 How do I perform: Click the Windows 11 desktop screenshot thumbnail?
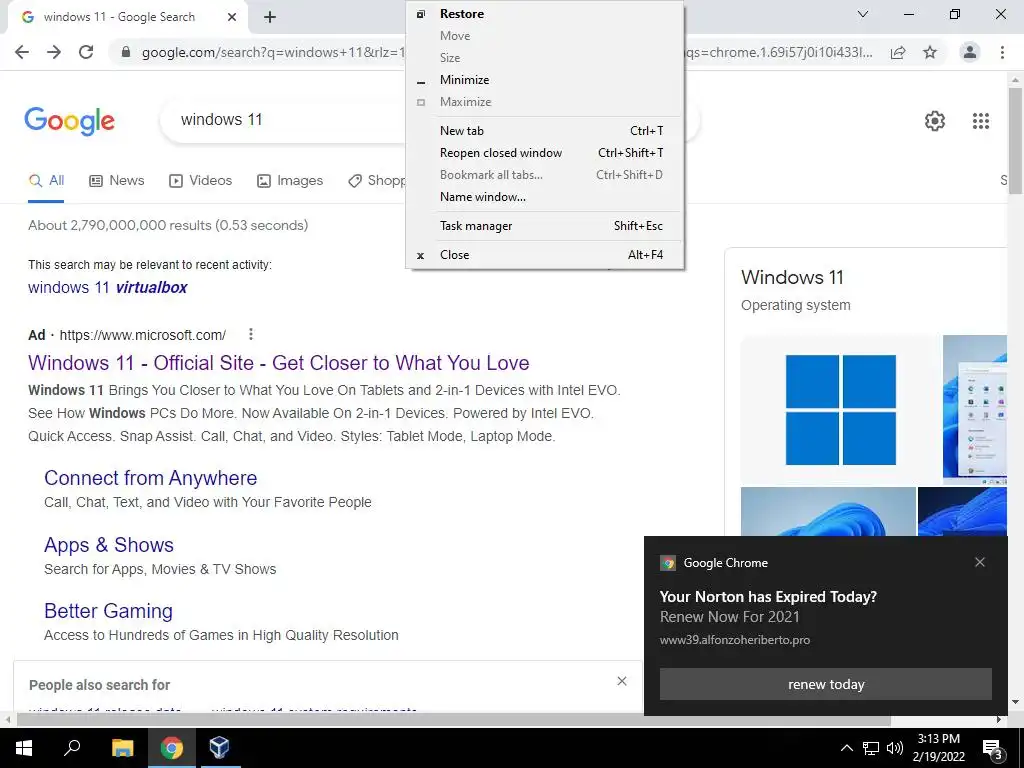coord(975,410)
